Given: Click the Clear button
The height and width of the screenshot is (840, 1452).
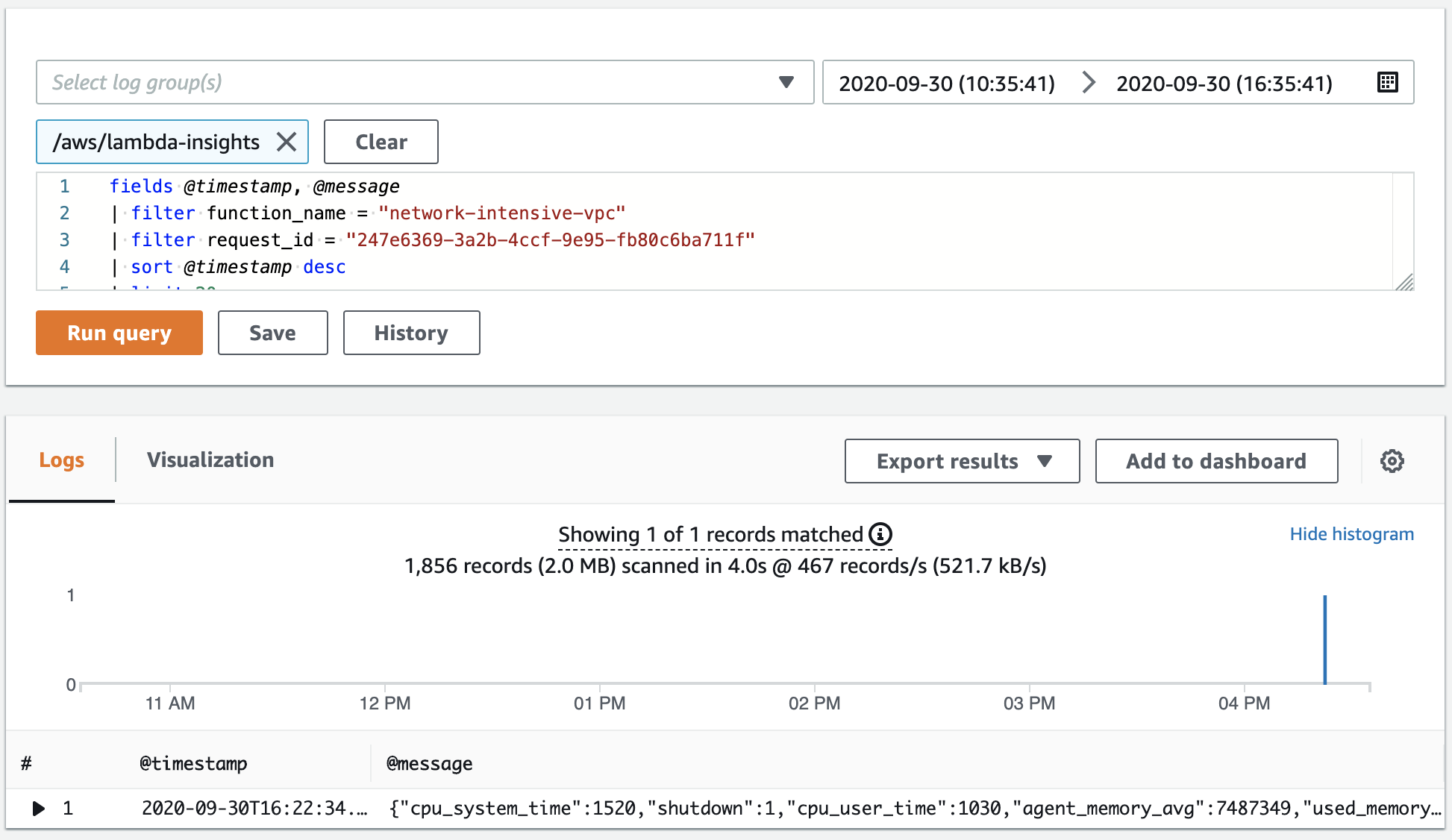Looking at the screenshot, I should click(x=381, y=142).
